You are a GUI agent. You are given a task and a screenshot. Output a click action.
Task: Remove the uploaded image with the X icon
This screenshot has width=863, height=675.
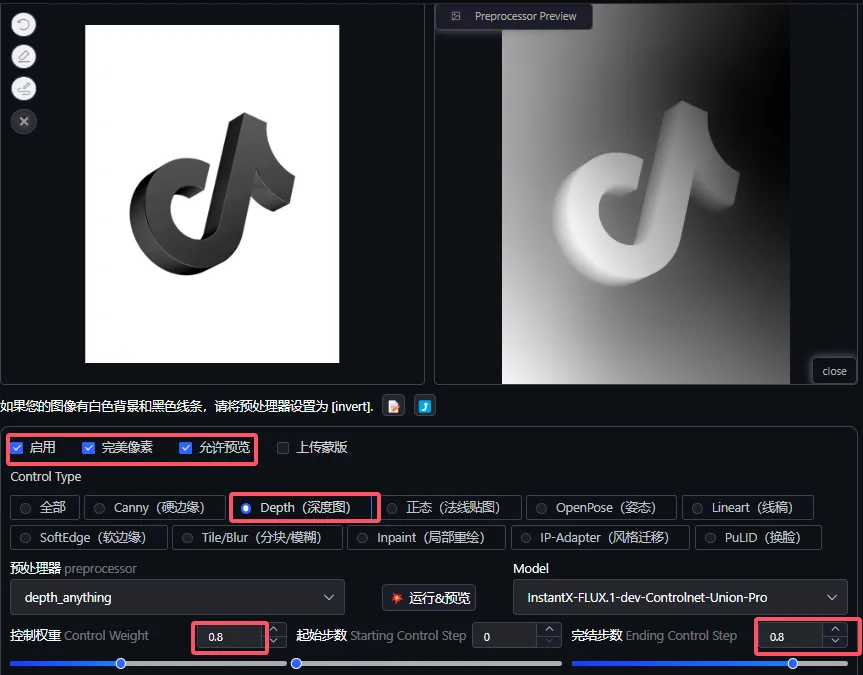tap(24, 121)
